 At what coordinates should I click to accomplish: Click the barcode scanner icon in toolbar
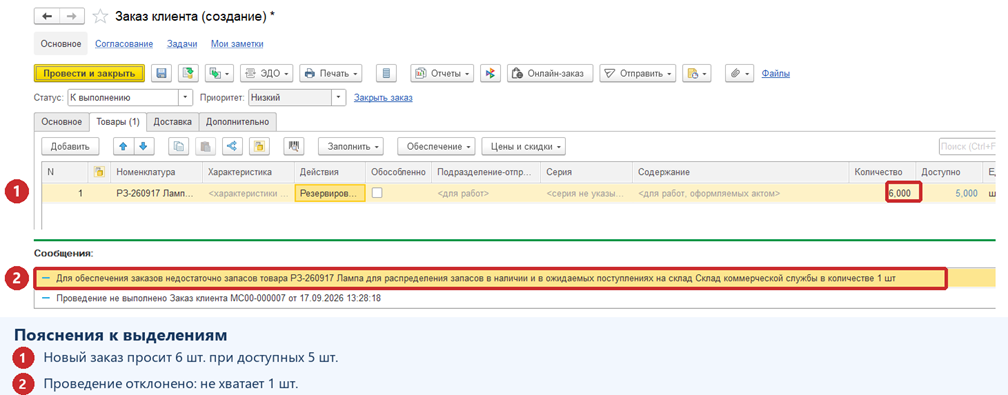294,147
